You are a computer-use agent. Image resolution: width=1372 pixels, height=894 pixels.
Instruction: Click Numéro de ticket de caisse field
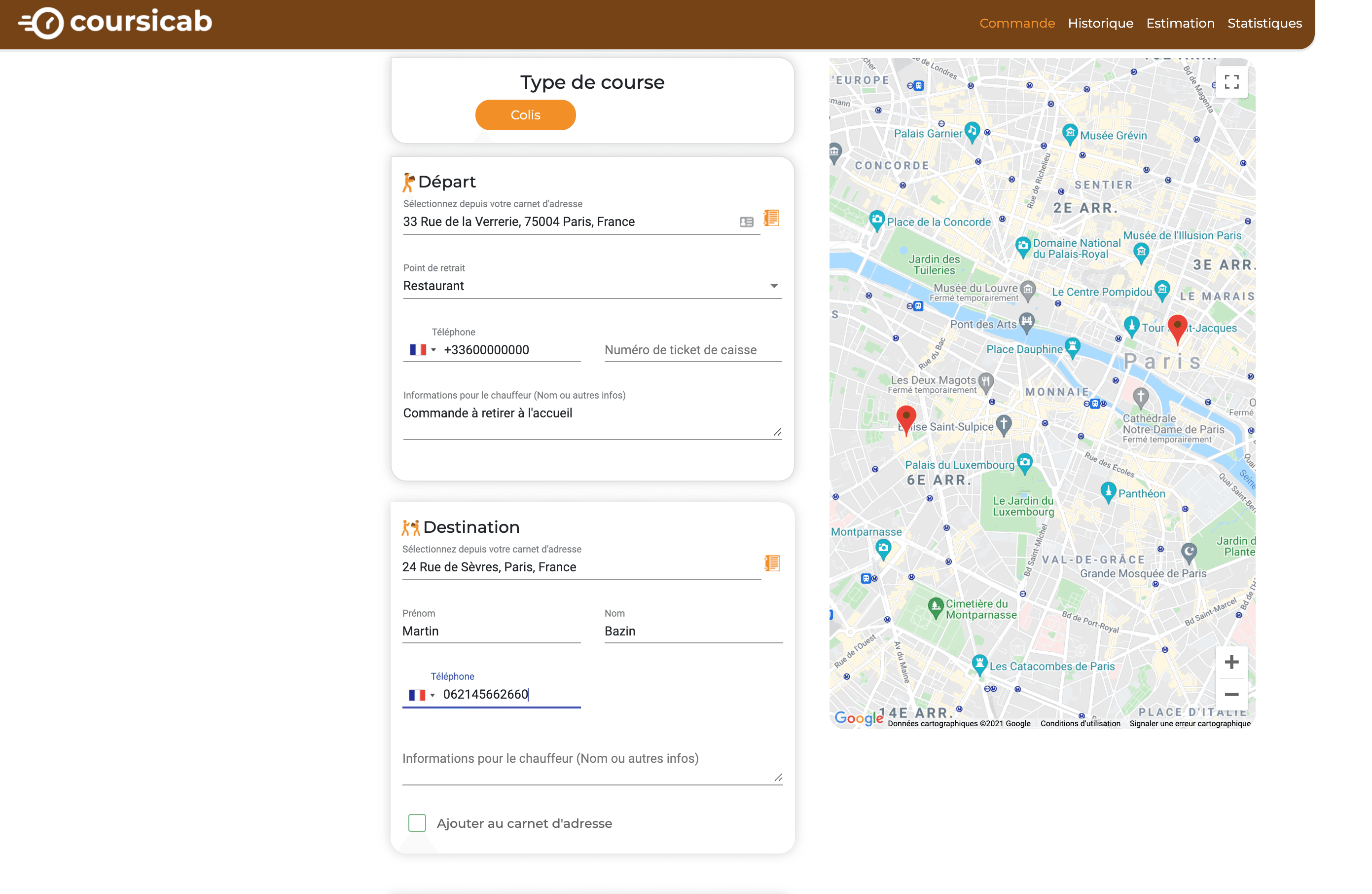[692, 350]
